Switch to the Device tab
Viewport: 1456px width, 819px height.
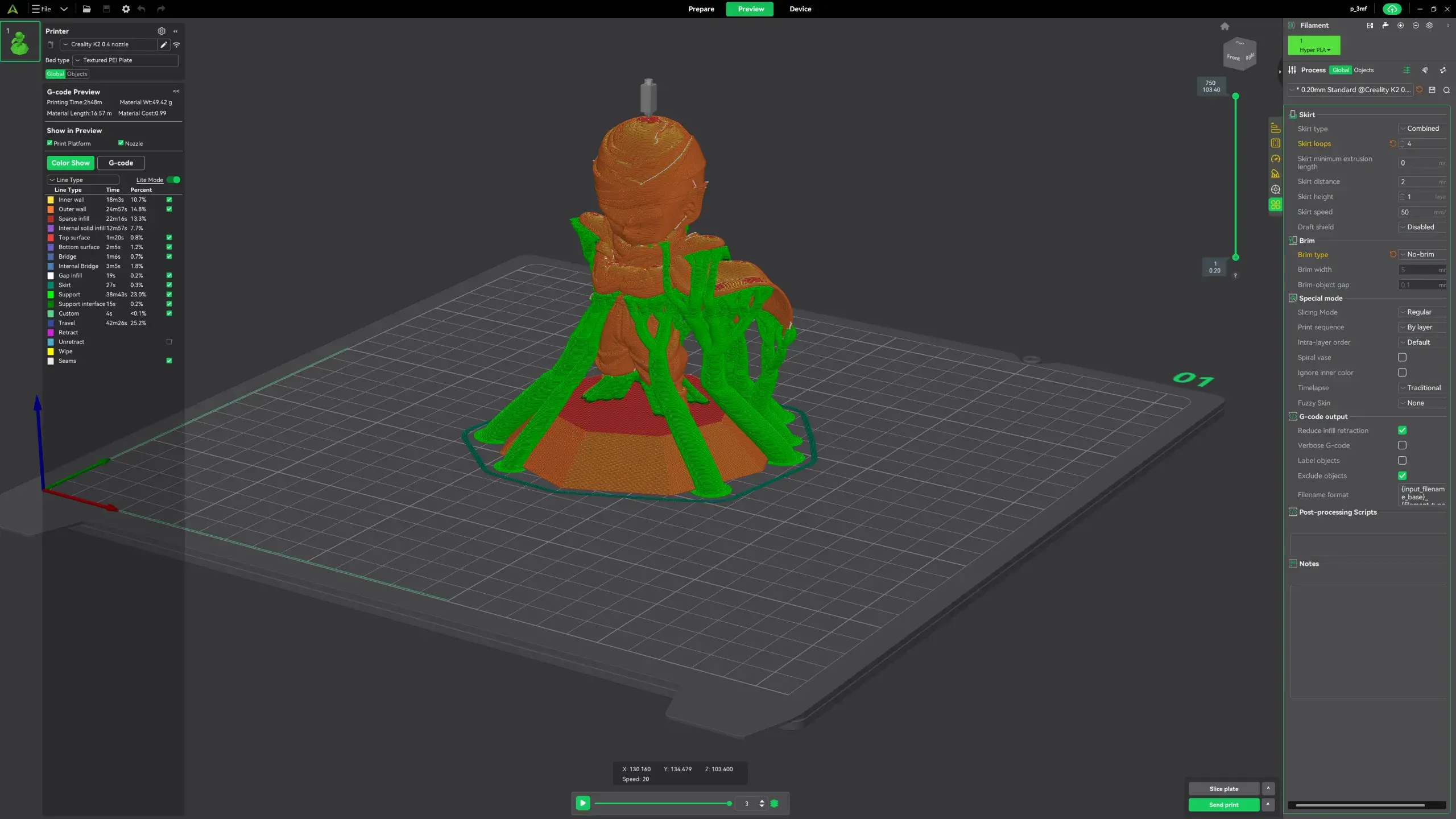tap(800, 9)
